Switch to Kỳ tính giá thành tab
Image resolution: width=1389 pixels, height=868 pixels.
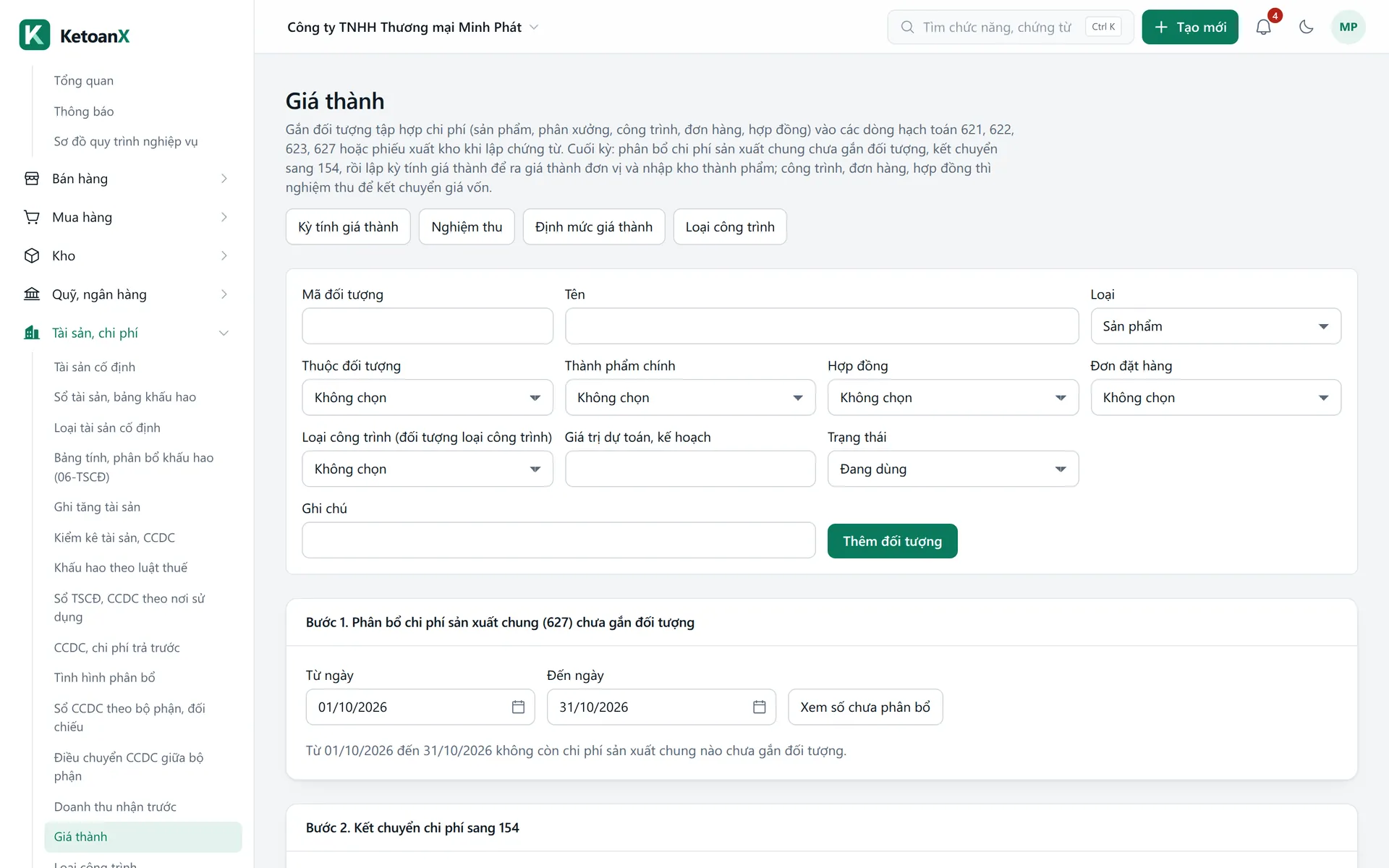tap(348, 227)
